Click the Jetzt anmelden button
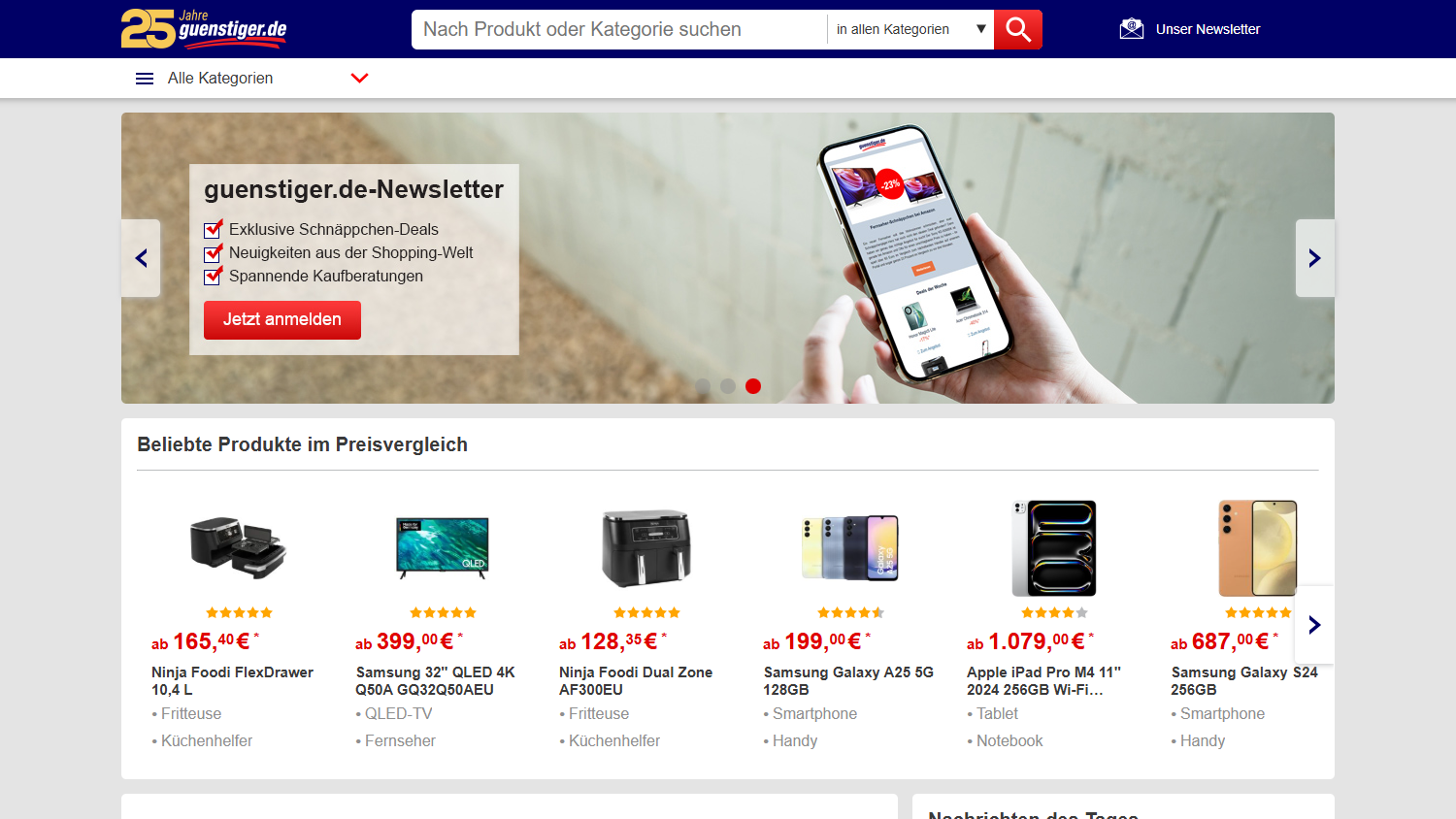Image resolution: width=1456 pixels, height=819 pixels. [x=282, y=320]
